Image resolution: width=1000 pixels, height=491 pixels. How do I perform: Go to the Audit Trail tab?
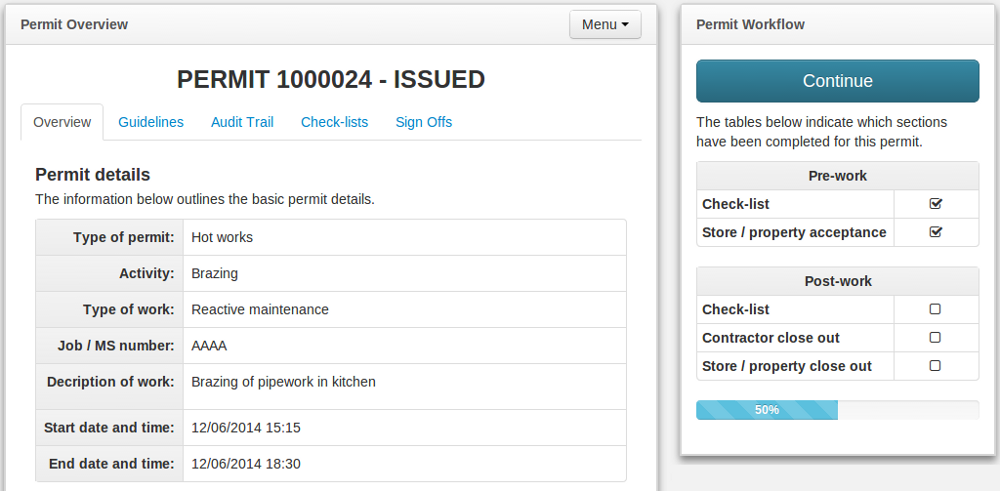point(242,122)
